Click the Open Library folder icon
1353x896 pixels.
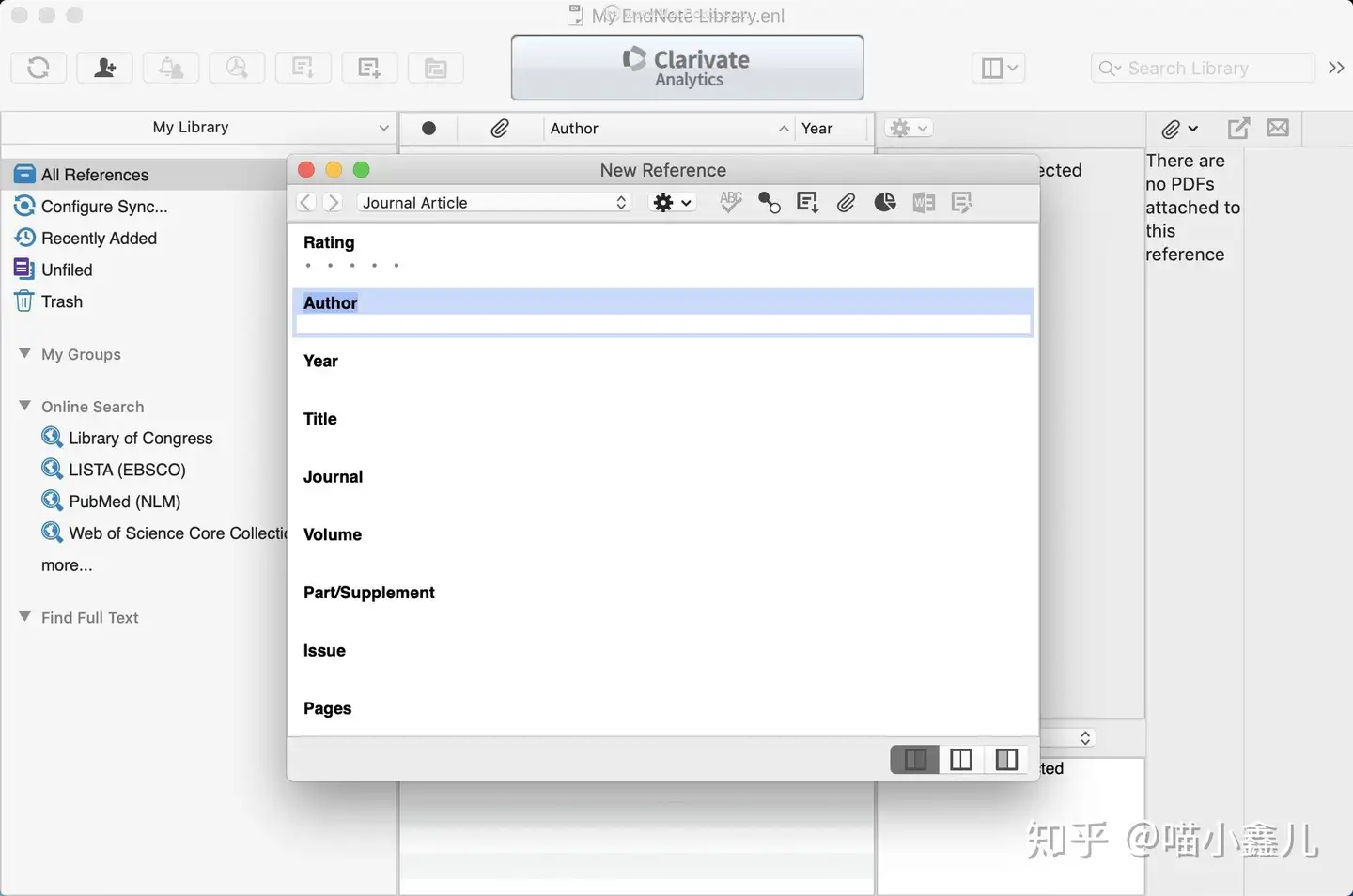click(x=435, y=68)
